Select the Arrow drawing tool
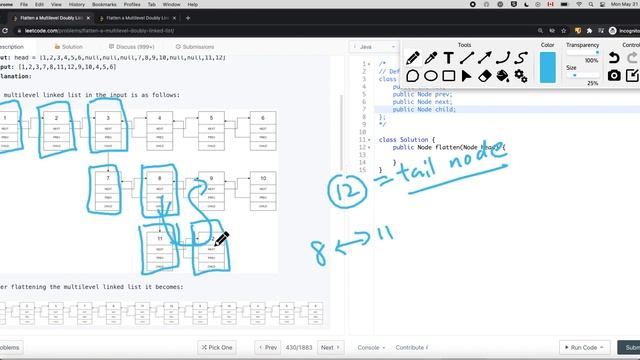Viewport: 640px width, 360px height. [x=484, y=58]
